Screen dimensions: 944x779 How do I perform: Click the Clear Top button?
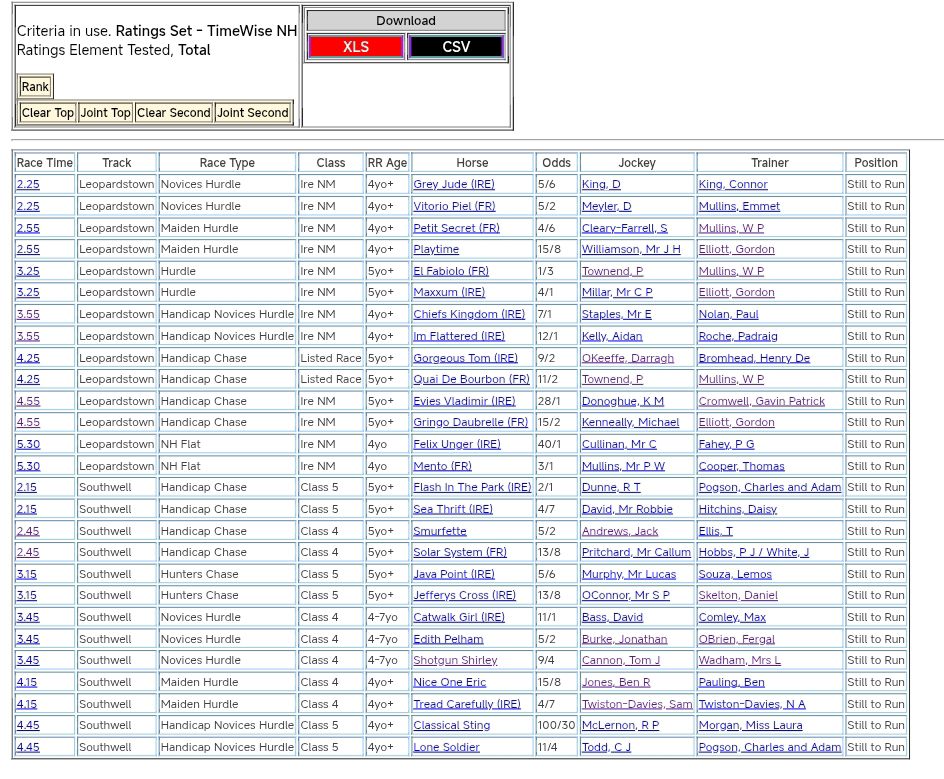pyautogui.click(x=48, y=113)
